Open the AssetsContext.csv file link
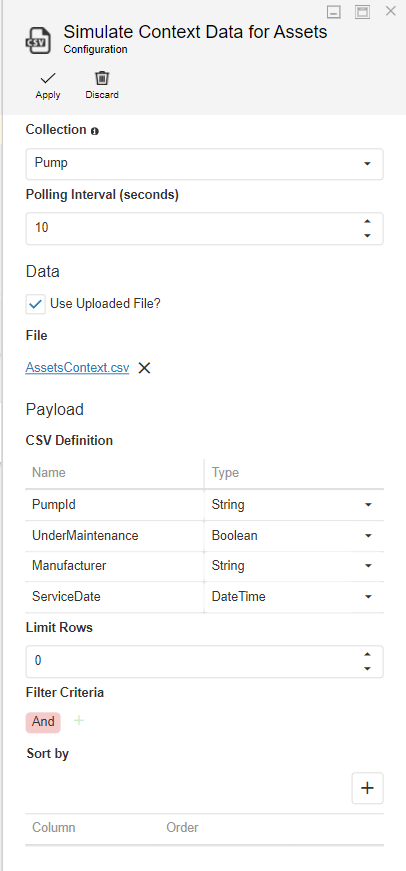The height and width of the screenshot is (871, 406). pyautogui.click(x=77, y=368)
